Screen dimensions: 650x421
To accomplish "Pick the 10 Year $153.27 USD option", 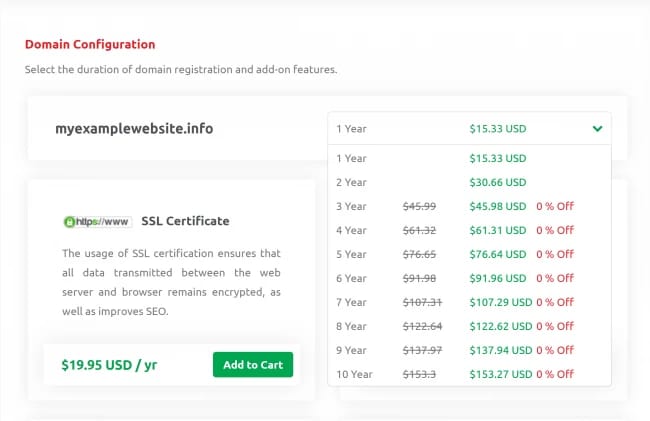I will (x=469, y=374).
